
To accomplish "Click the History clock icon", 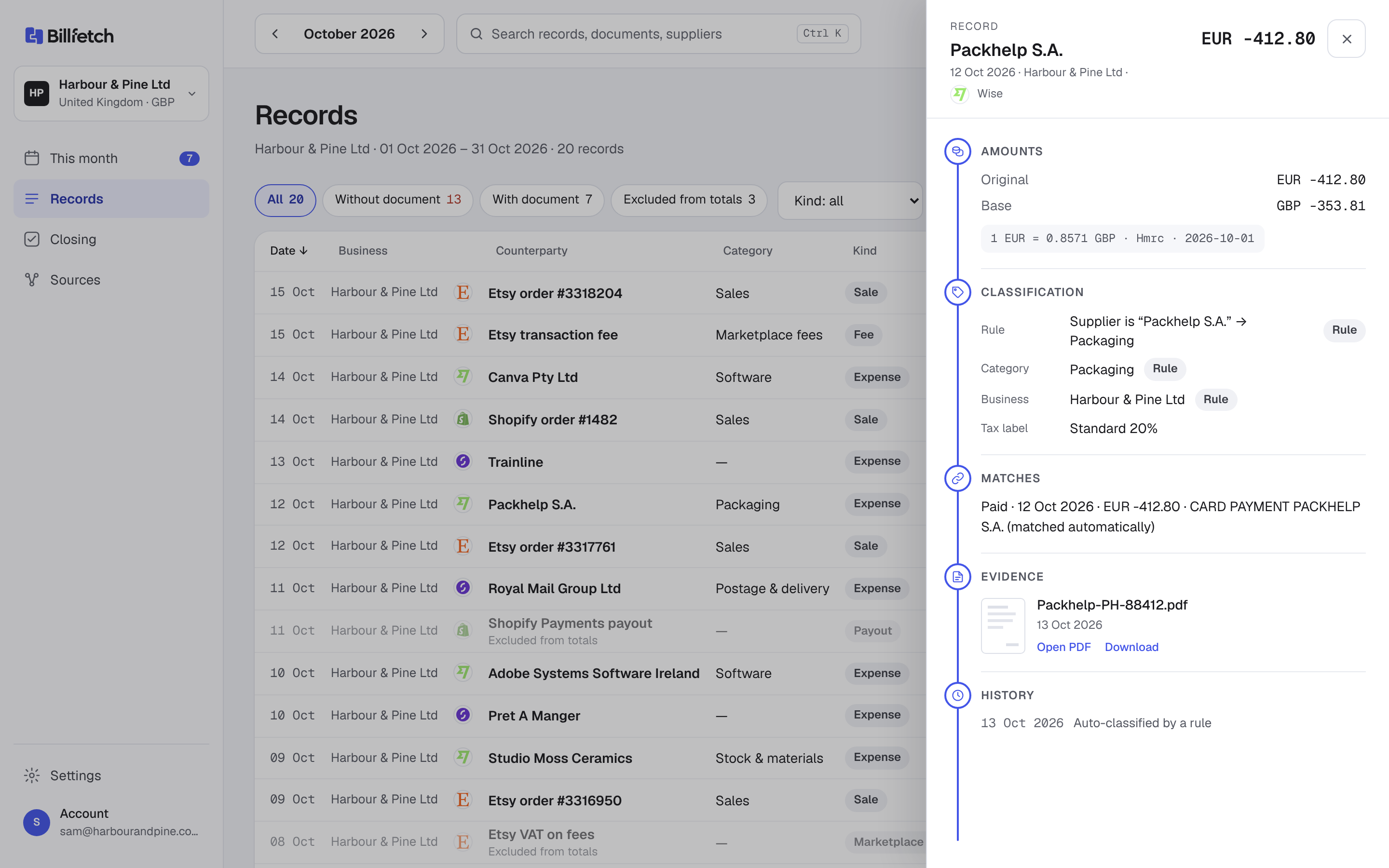I will (x=957, y=695).
